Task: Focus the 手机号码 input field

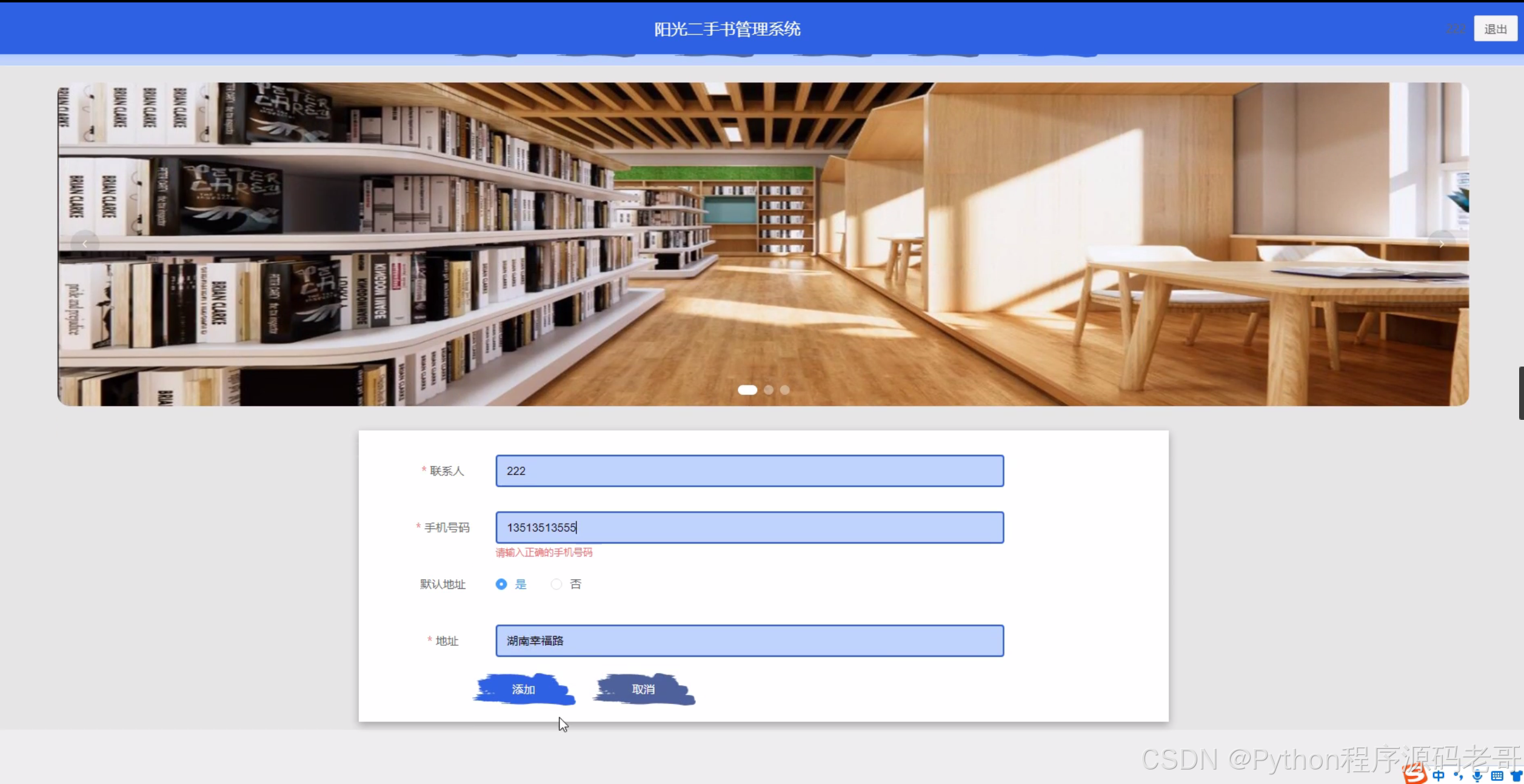Action: 749,528
